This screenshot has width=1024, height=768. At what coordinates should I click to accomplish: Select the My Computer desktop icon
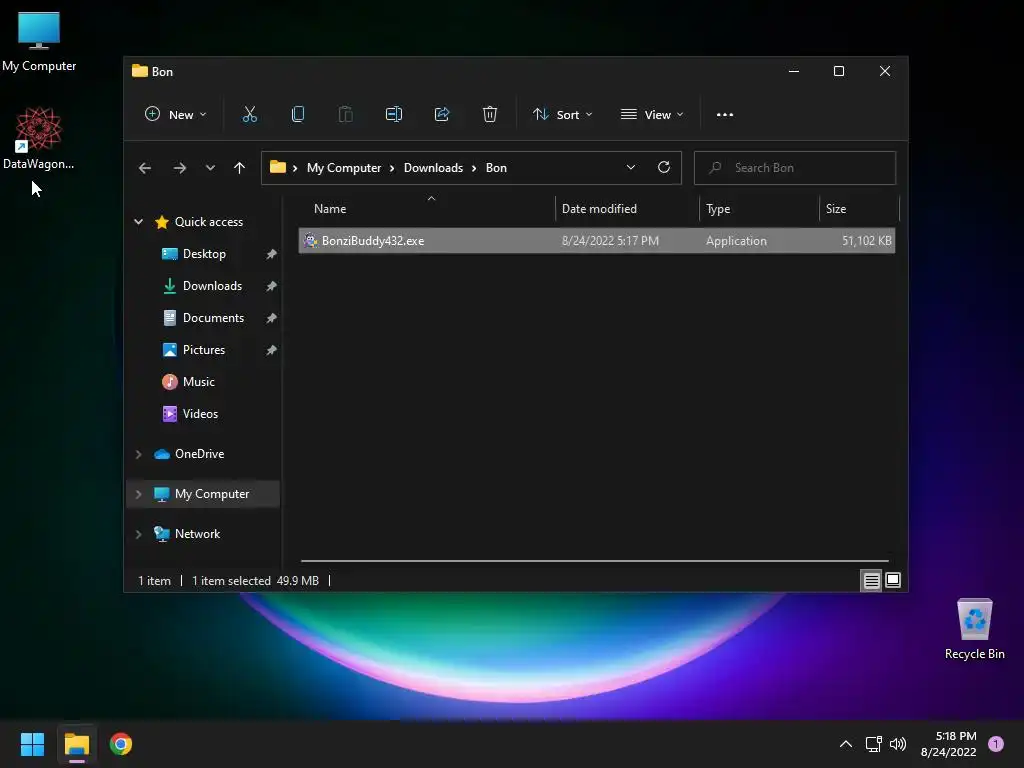click(39, 40)
